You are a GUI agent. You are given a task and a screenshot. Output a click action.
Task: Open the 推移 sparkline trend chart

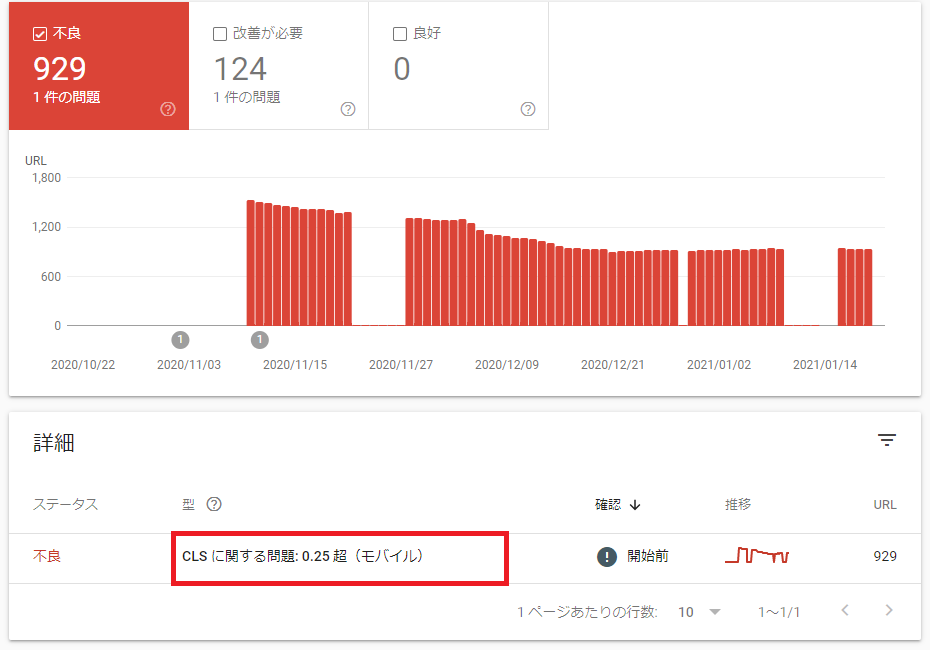757,556
